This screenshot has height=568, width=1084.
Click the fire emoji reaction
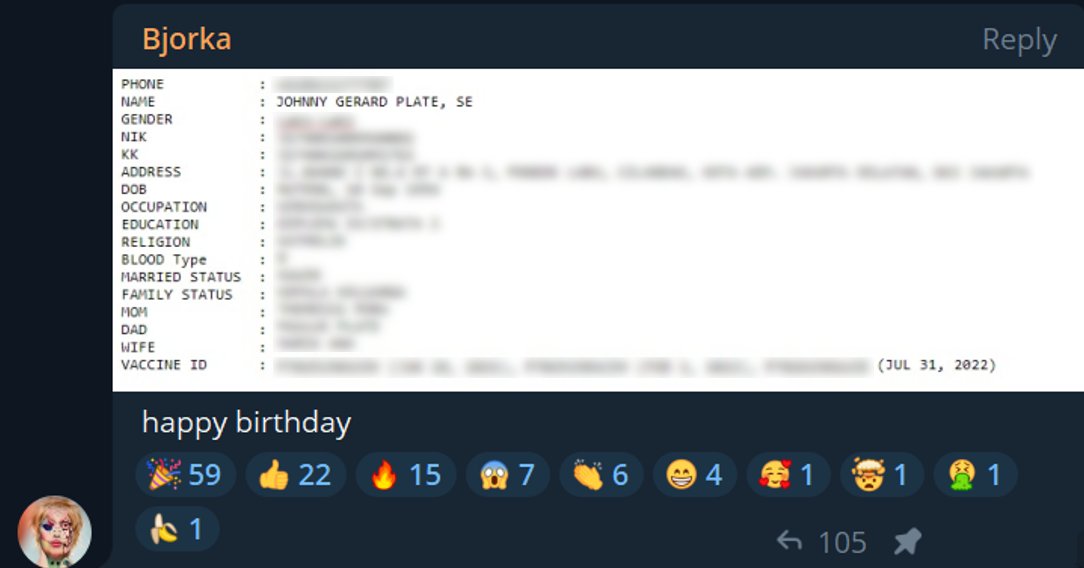[x=406, y=475]
